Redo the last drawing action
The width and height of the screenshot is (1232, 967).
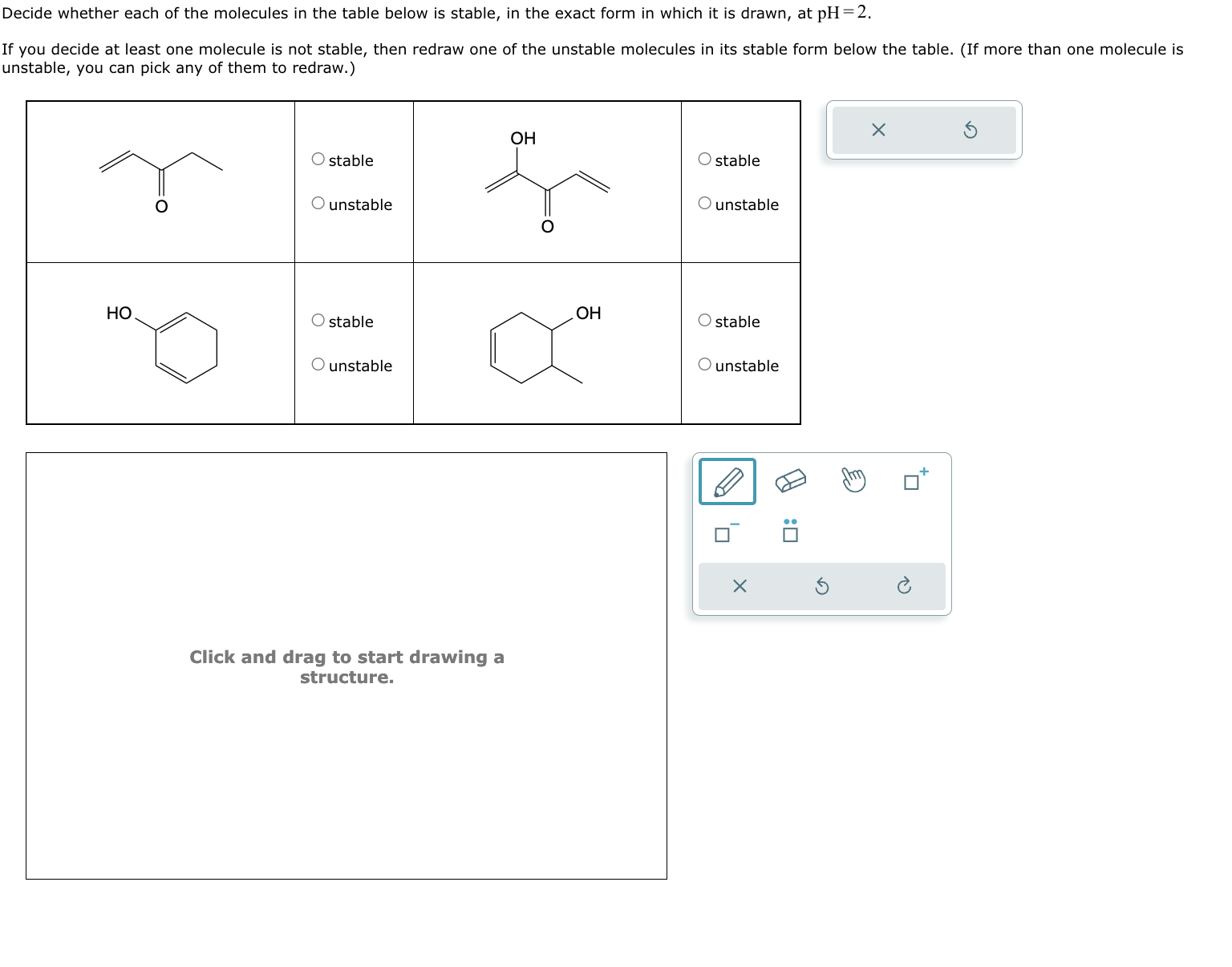(905, 586)
